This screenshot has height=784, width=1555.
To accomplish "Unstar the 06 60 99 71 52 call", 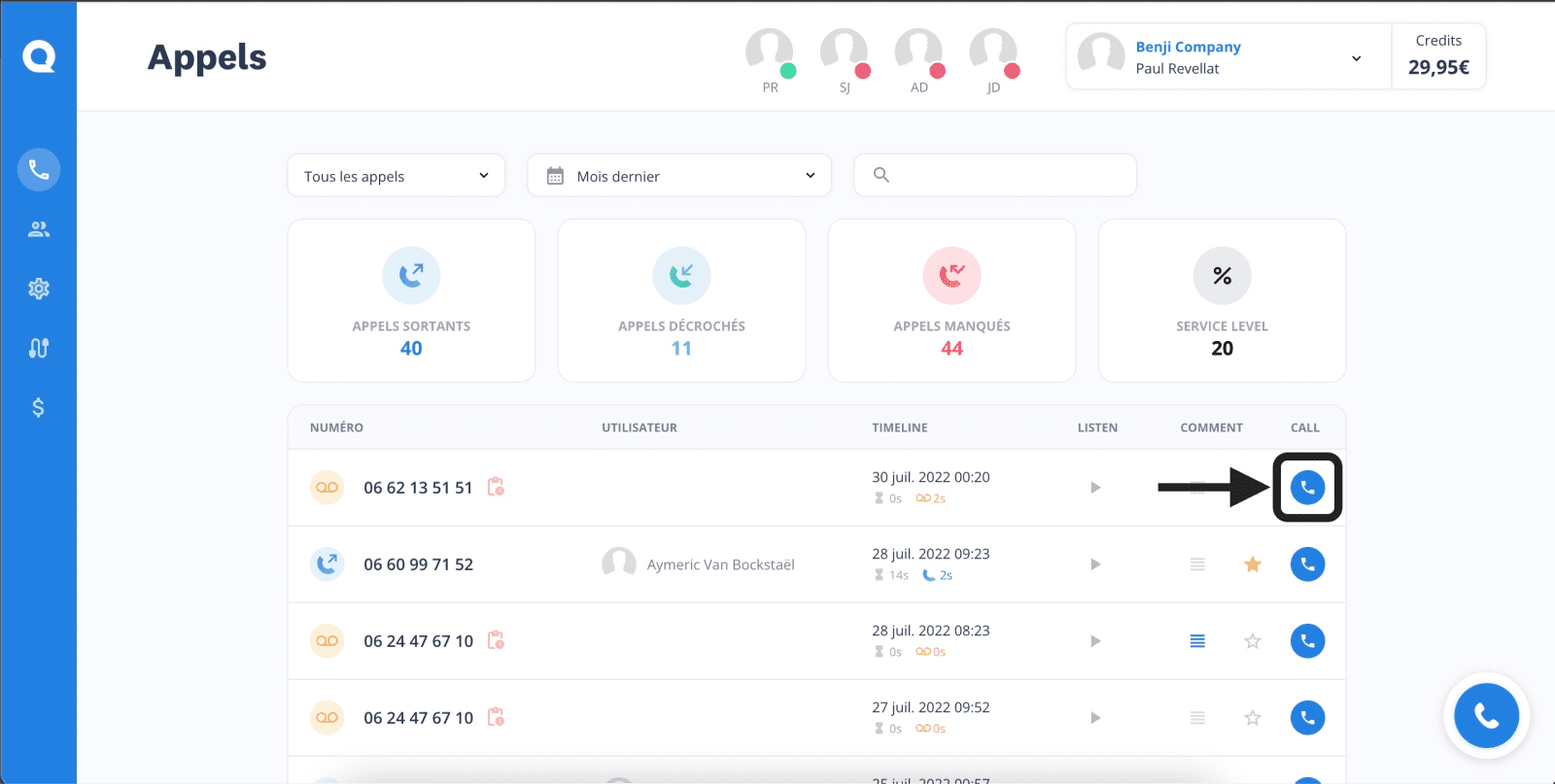I will (x=1253, y=564).
